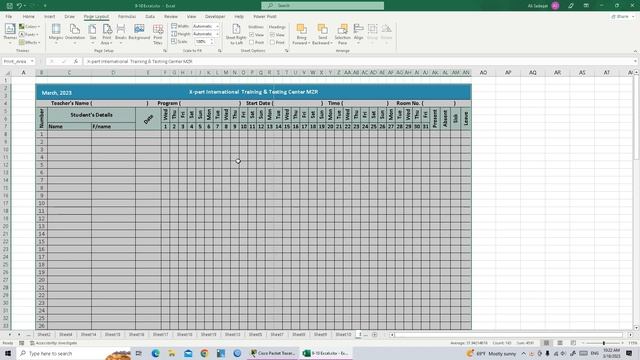Switch to Normal view in status bar
The image size is (640, 360).
(x=546, y=343)
